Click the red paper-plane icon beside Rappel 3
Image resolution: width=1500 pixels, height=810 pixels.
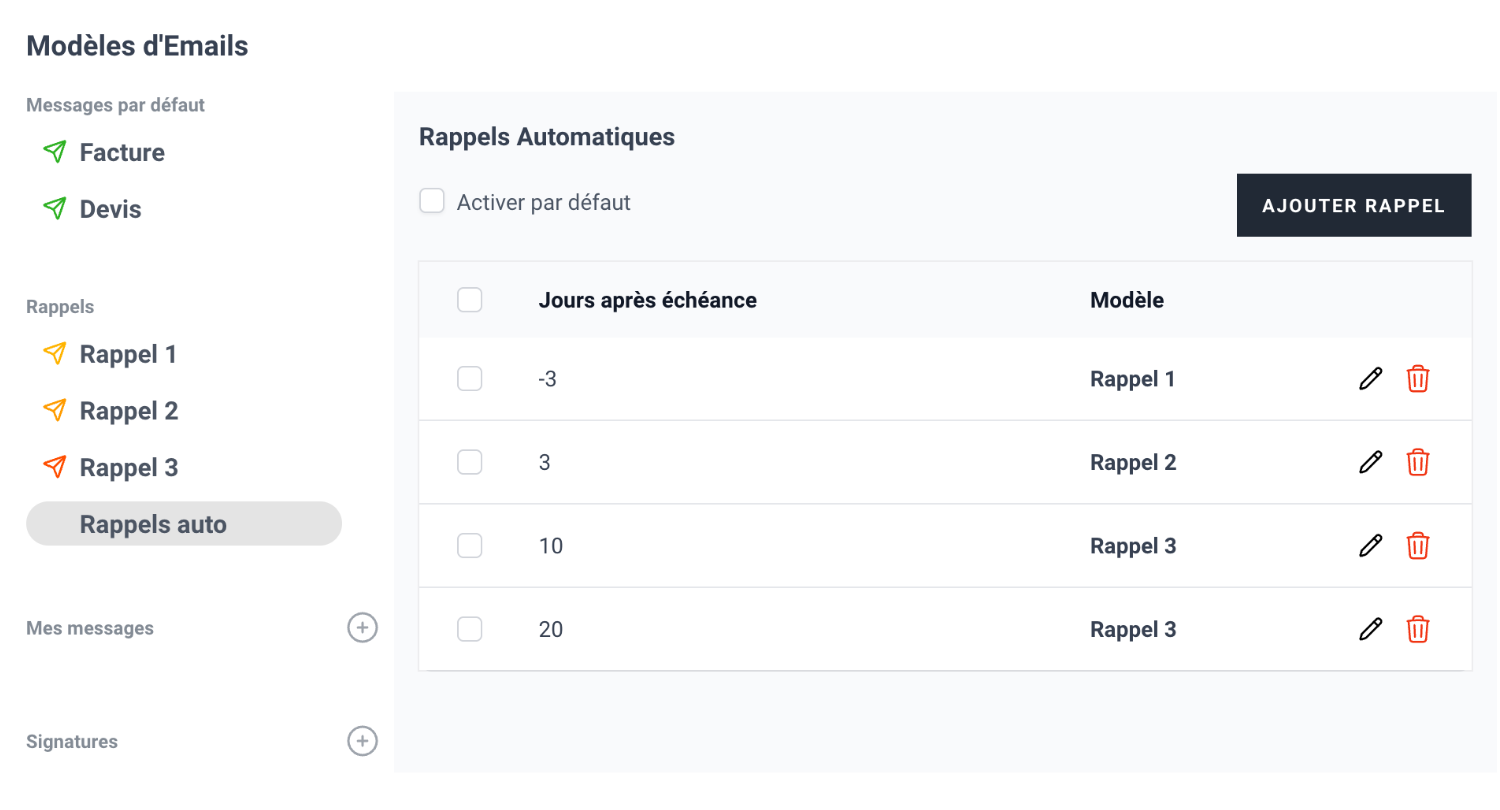tap(55, 468)
